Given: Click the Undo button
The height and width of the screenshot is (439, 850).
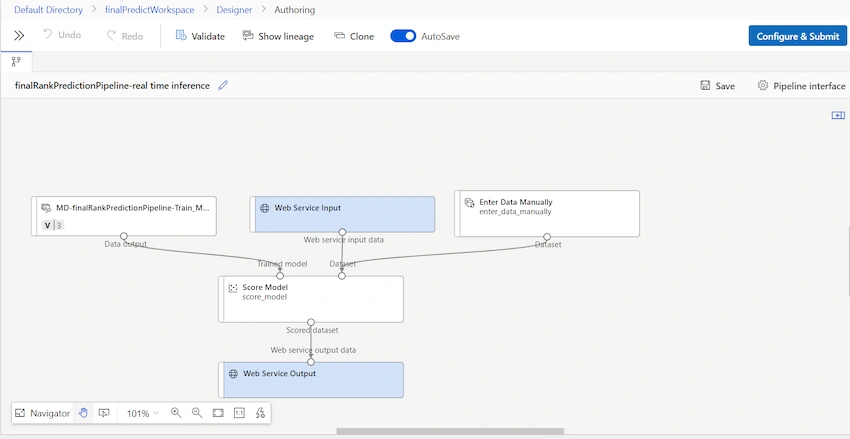Looking at the screenshot, I should point(62,35).
